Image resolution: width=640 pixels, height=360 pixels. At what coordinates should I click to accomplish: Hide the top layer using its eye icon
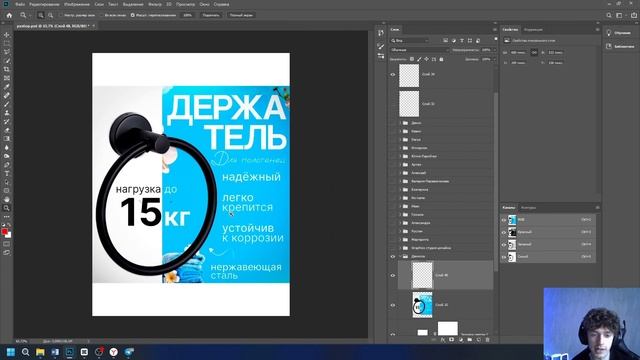pyautogui.click(x=393, y=74)
